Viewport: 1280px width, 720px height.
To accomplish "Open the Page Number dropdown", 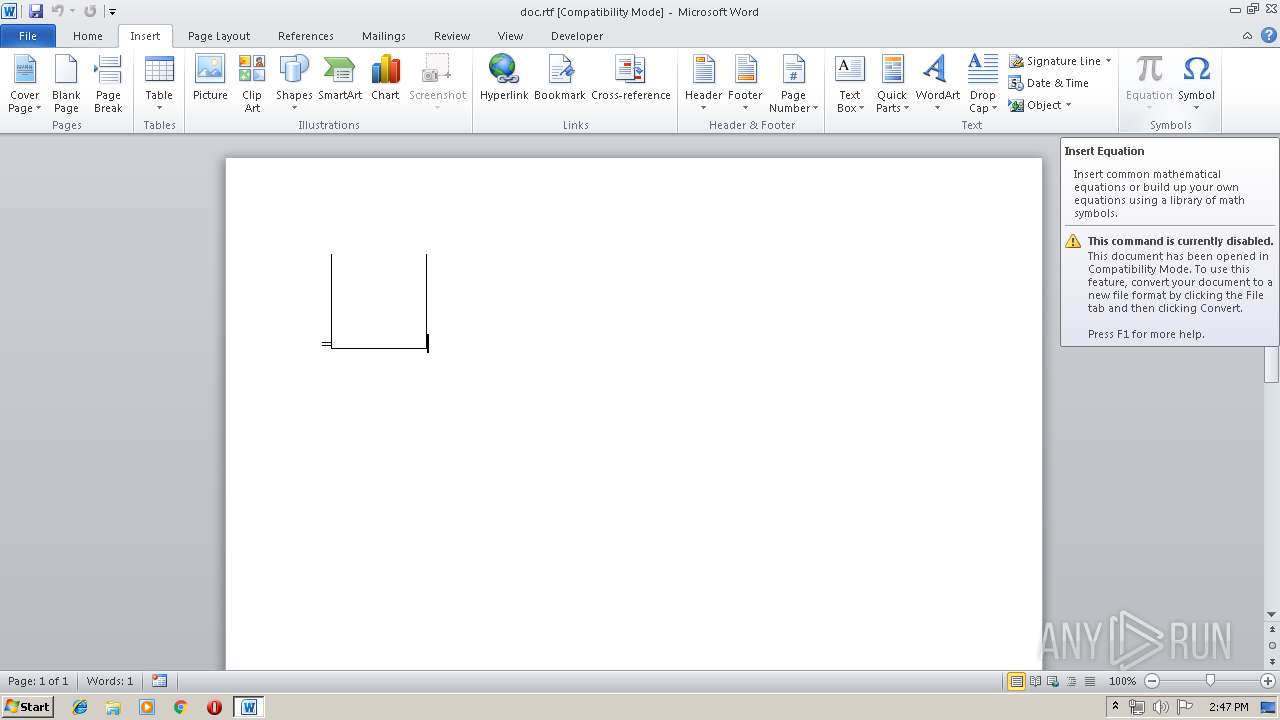I will (x=793, y=84).
